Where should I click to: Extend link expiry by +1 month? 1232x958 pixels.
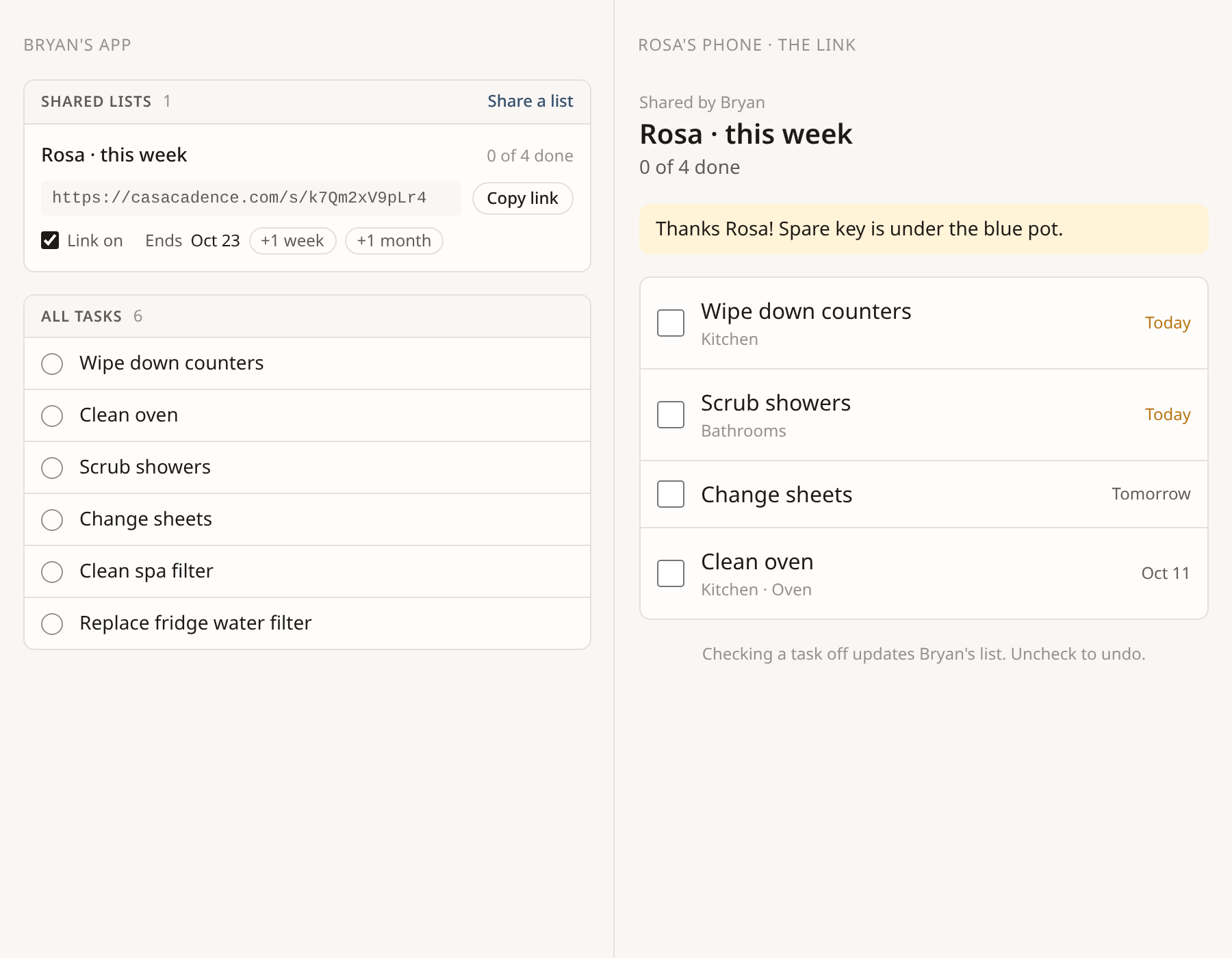(394, 241)
